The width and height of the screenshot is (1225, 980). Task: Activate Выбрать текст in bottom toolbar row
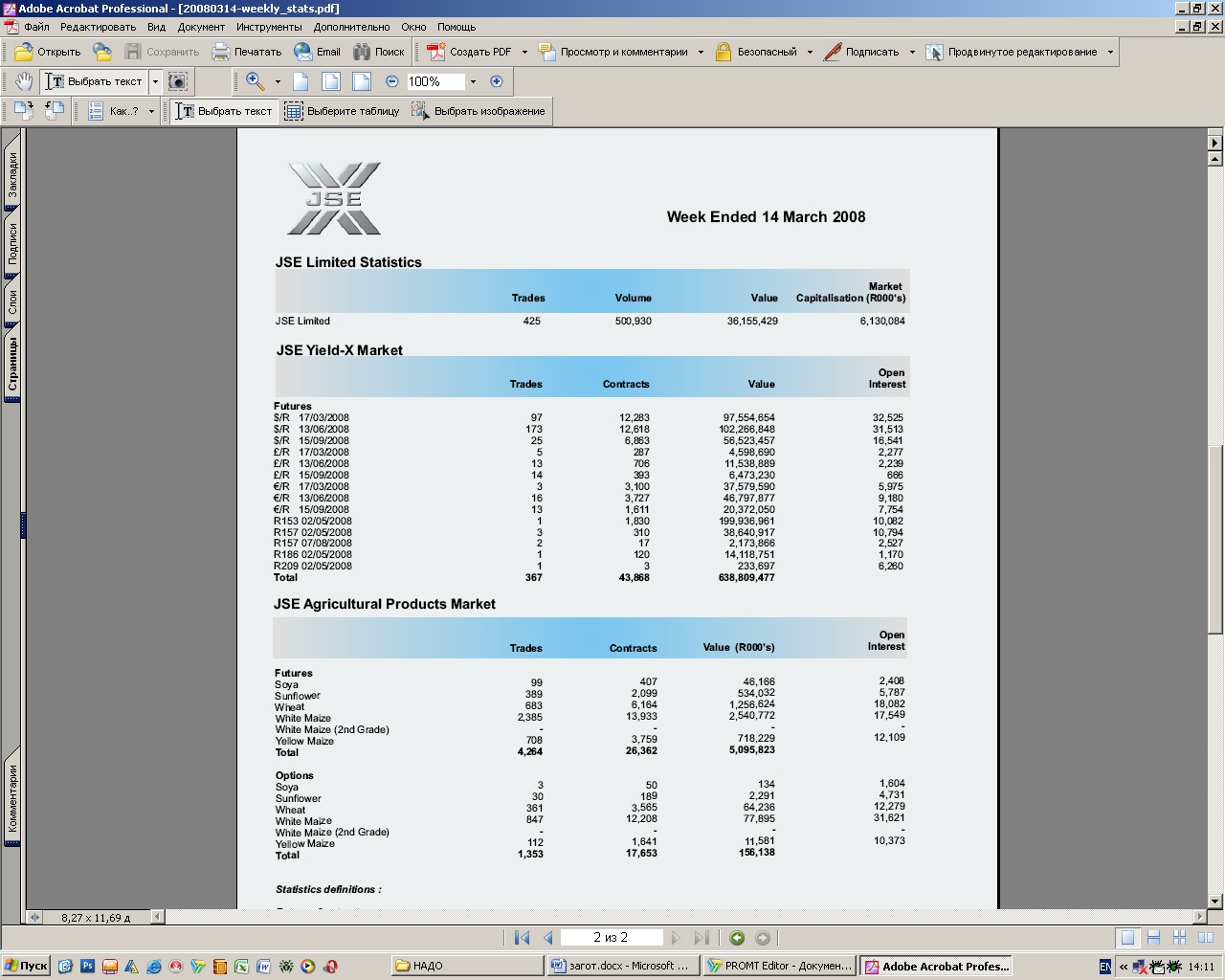225,111
